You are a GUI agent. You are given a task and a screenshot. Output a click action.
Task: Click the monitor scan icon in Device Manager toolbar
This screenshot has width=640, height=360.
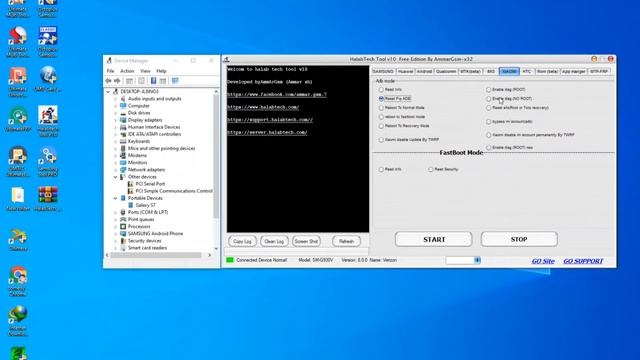(175, 81)
